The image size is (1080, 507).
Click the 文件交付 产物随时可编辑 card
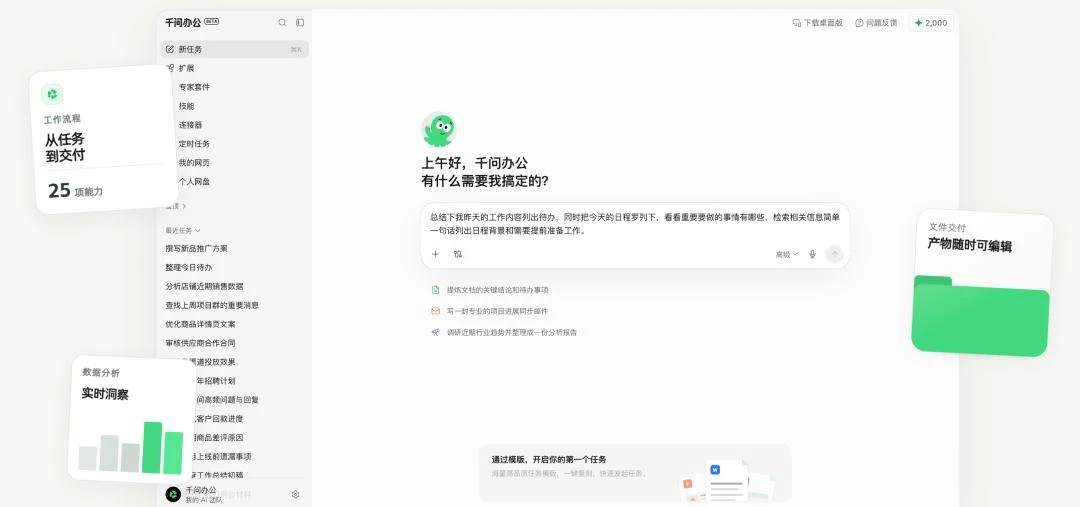point(982,284)
